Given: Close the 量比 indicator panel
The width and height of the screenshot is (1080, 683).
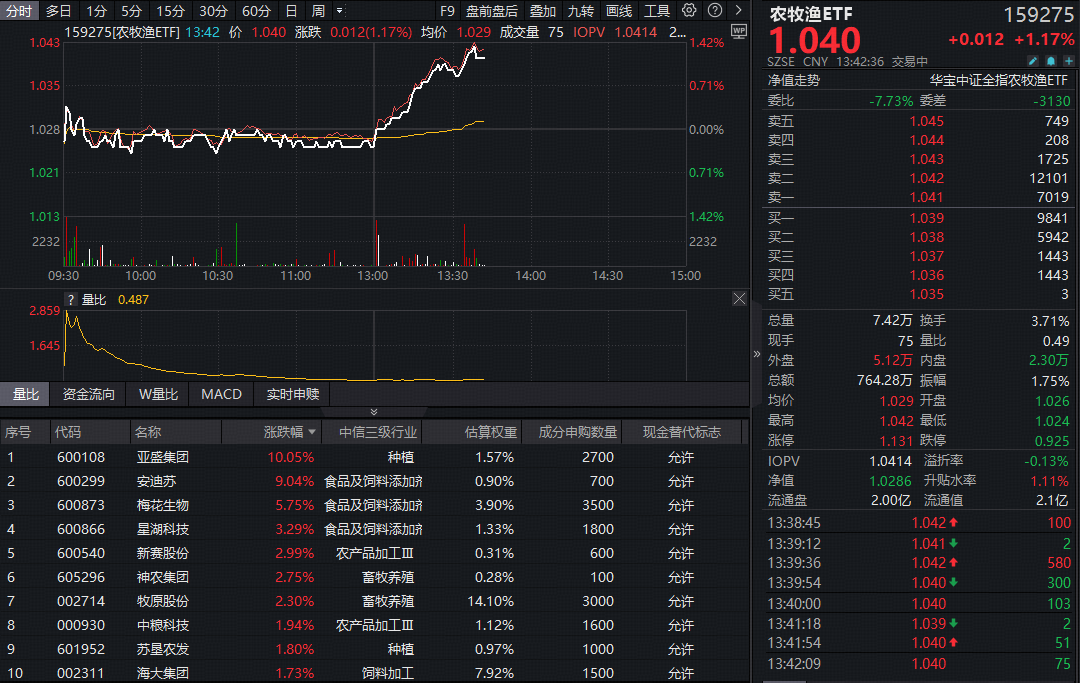Looking at the screenshot, I should coord(739,297).
